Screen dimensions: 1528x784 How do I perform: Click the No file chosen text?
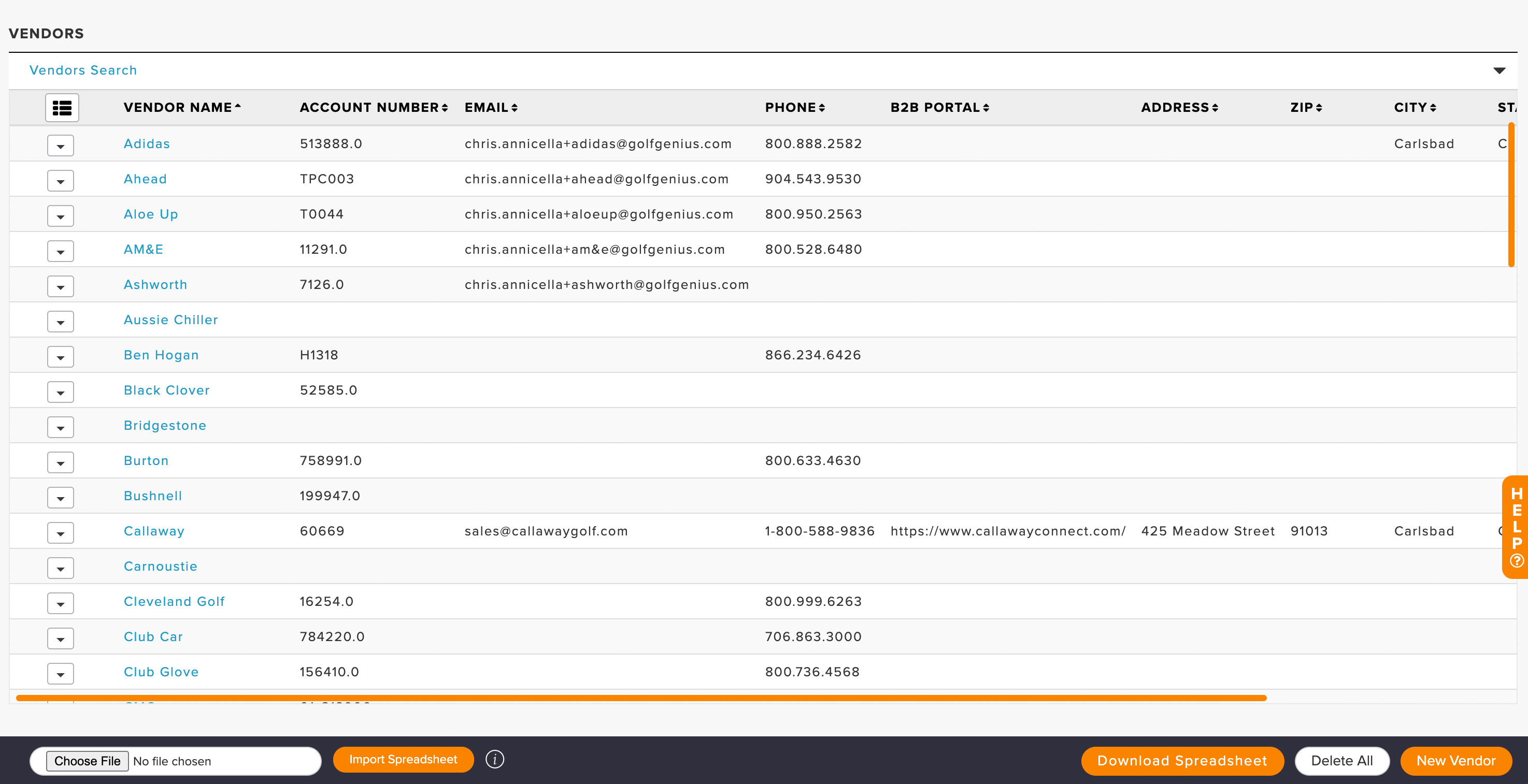point(172,762)
